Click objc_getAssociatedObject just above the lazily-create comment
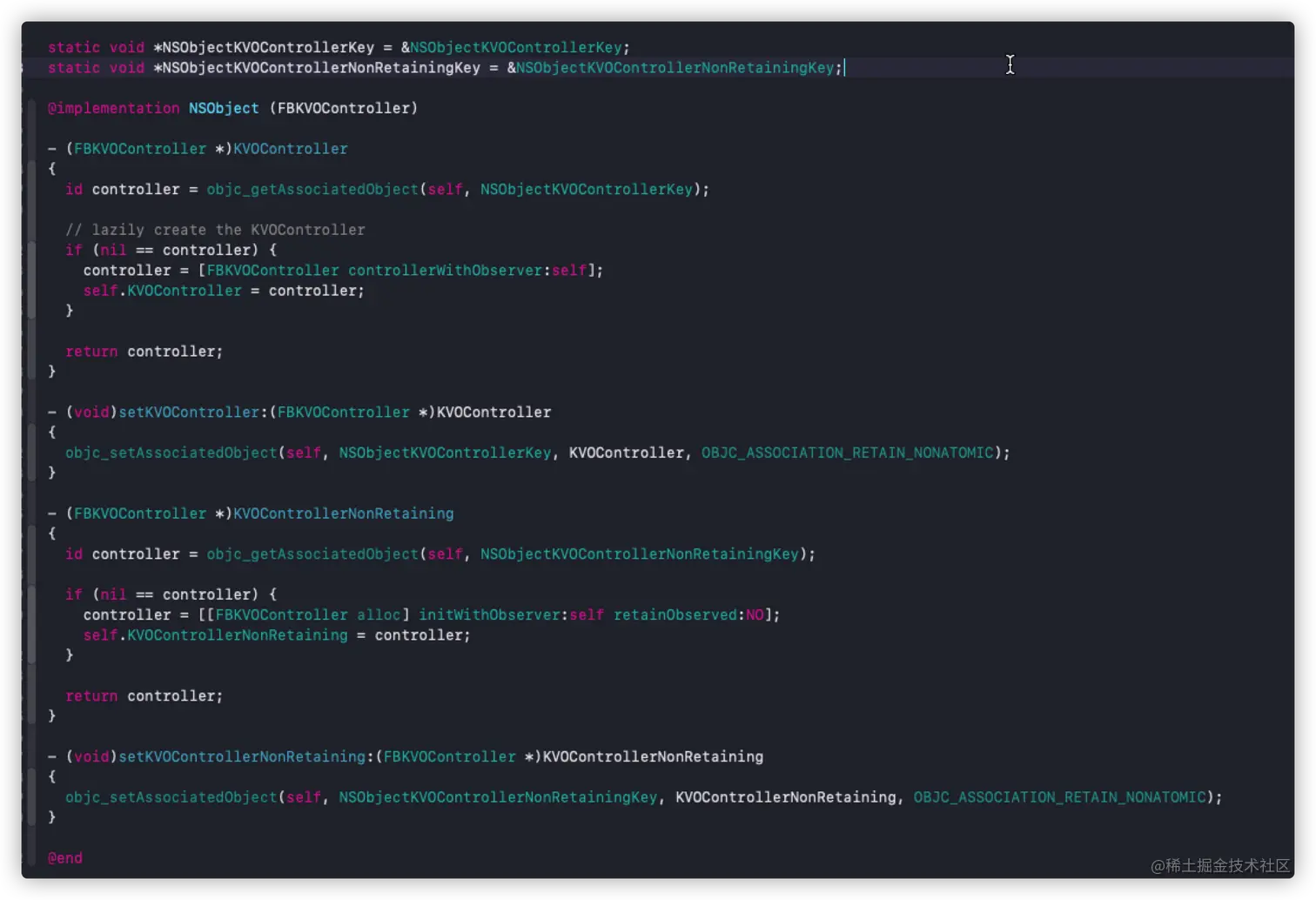Viewport: 1316px width, 900px height. coord(312,190)
